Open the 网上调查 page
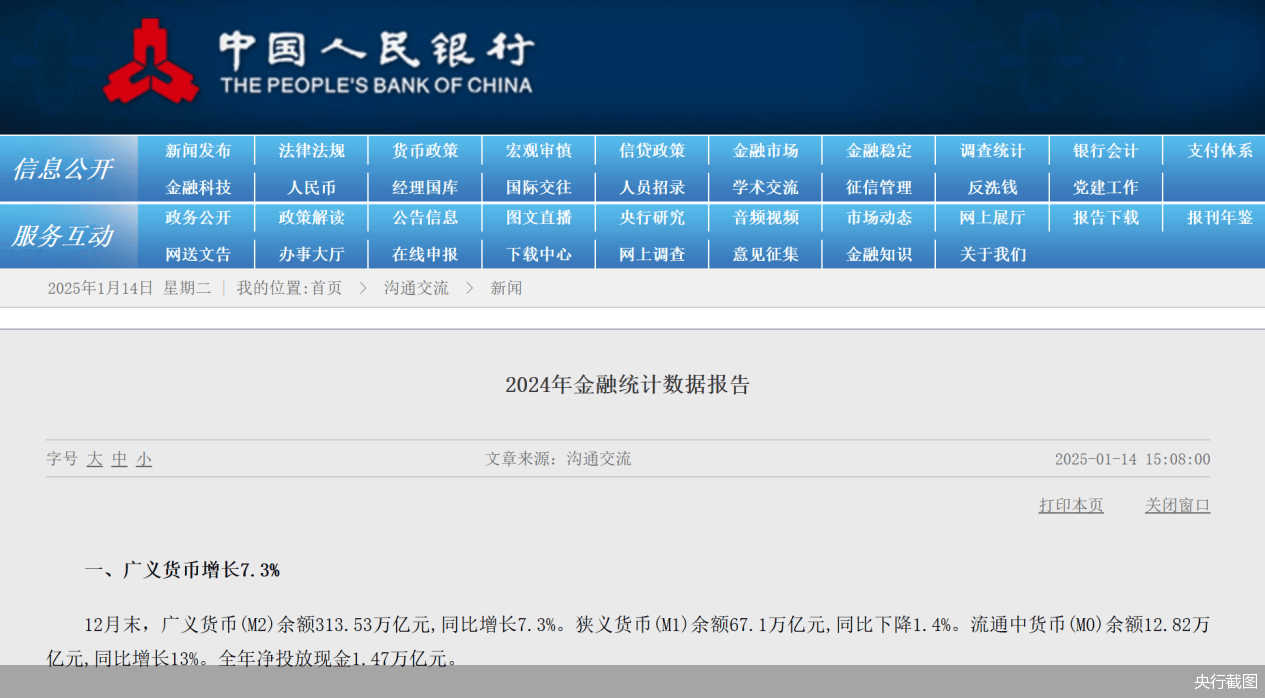Screen dimensions: 1265x698 [x=651, y=254]
